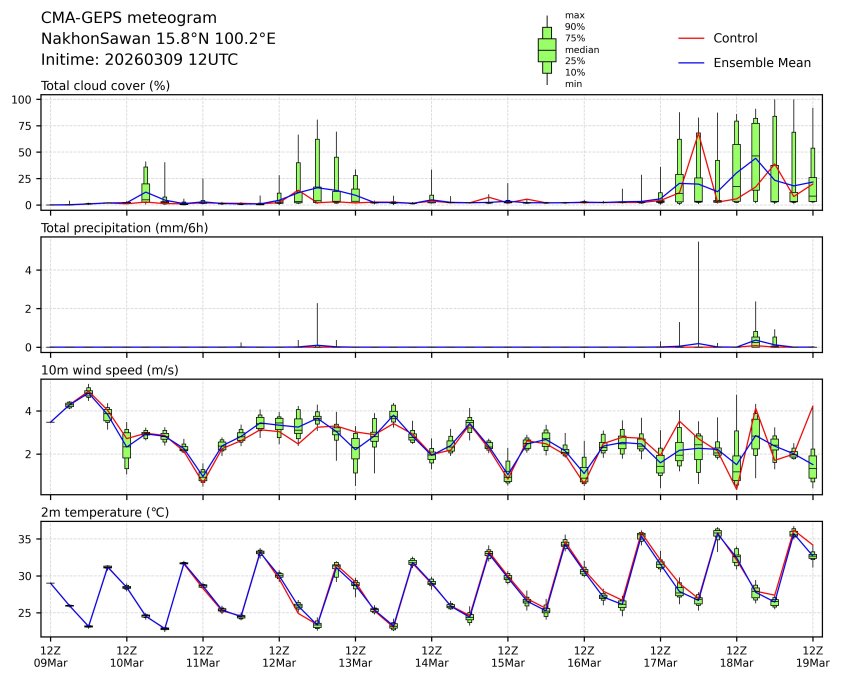Click the green box-plot legend symbol
This screenshot has height=680, width=841.
(x=547, y=49)
